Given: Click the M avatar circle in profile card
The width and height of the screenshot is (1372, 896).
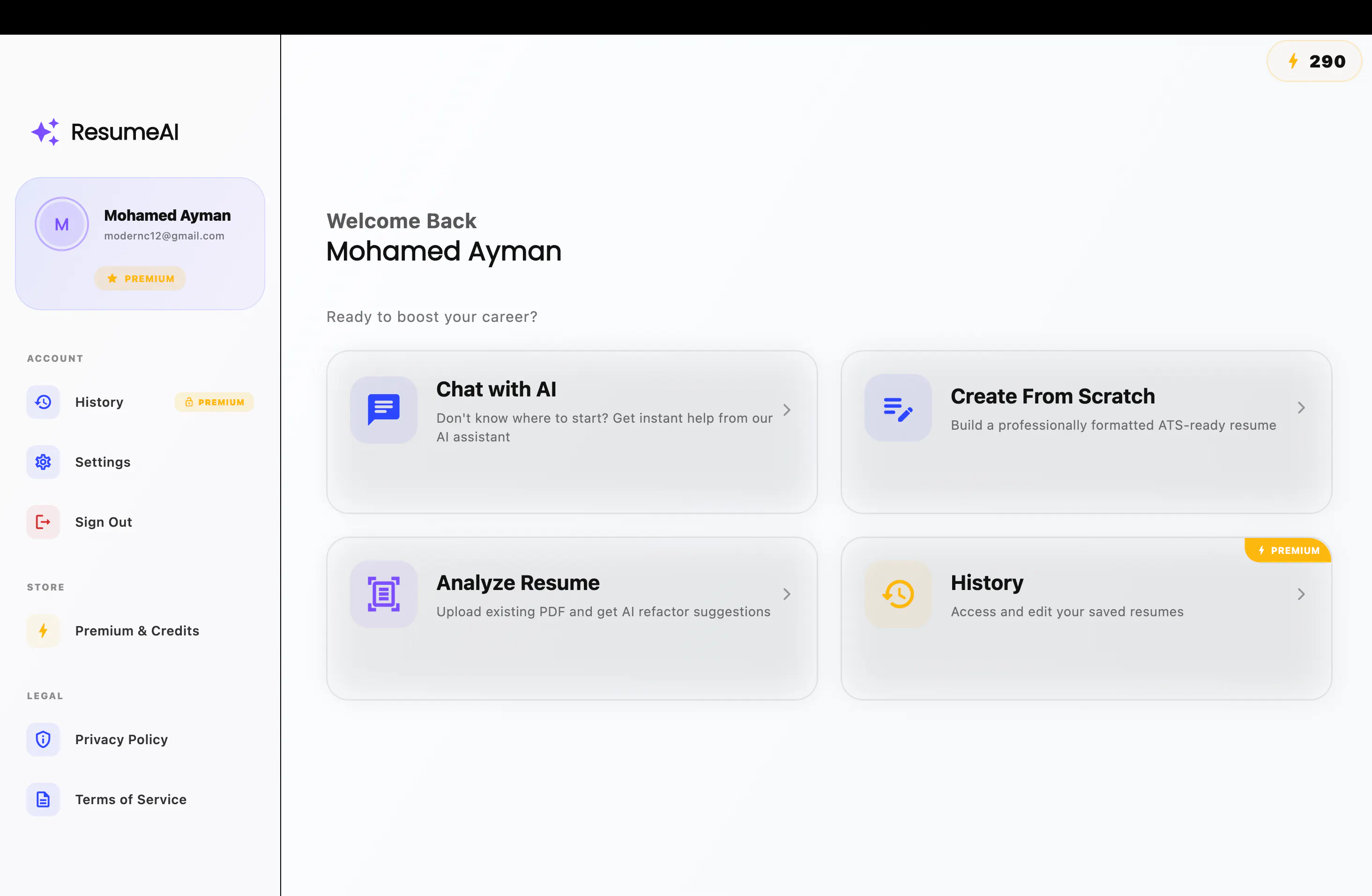Looking at the screenshot, I should click(x=62, y=224).
